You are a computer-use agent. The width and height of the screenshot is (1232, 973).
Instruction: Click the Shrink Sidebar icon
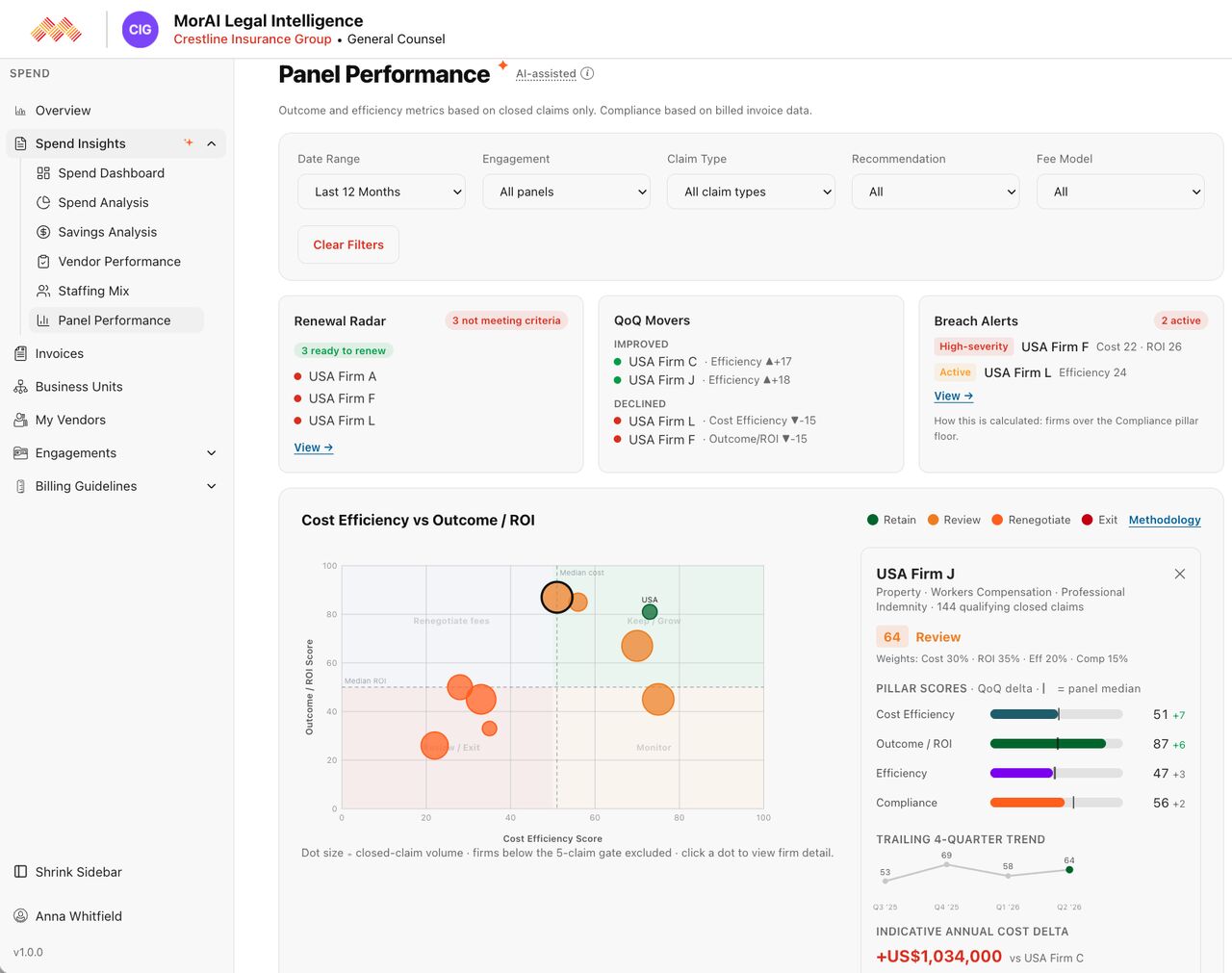20,872
